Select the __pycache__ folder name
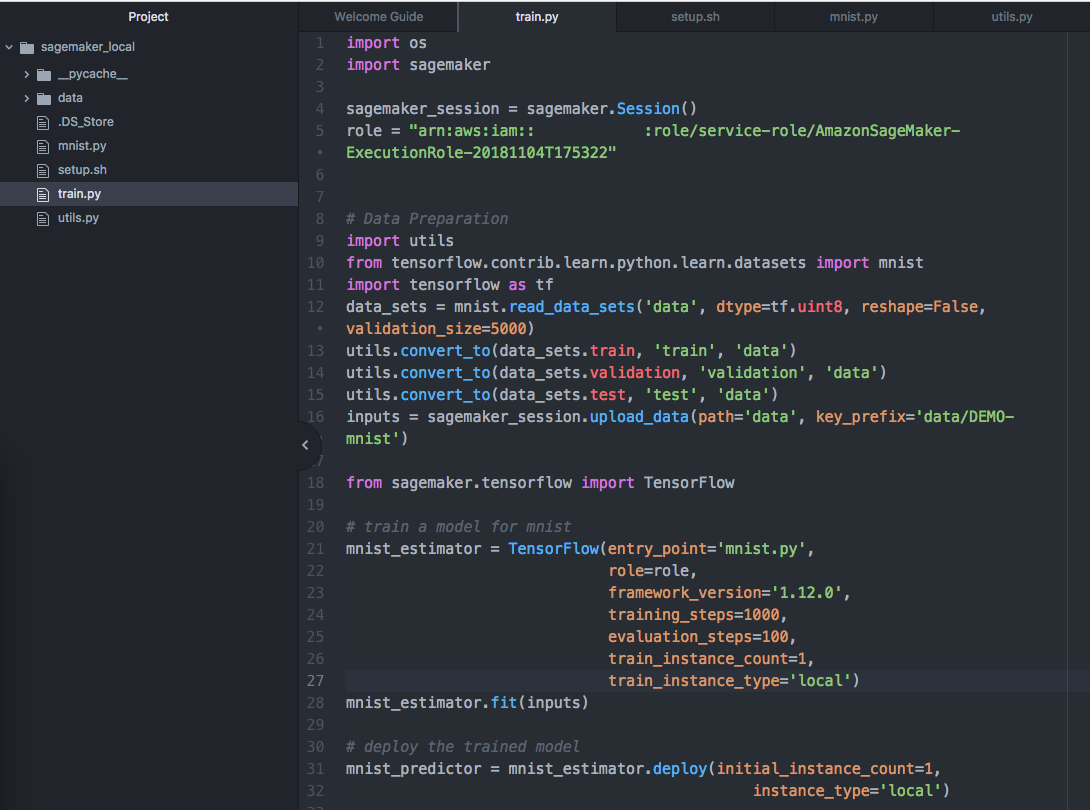Viewport: 1090px width, 810px height. click(x=92, y=74)
